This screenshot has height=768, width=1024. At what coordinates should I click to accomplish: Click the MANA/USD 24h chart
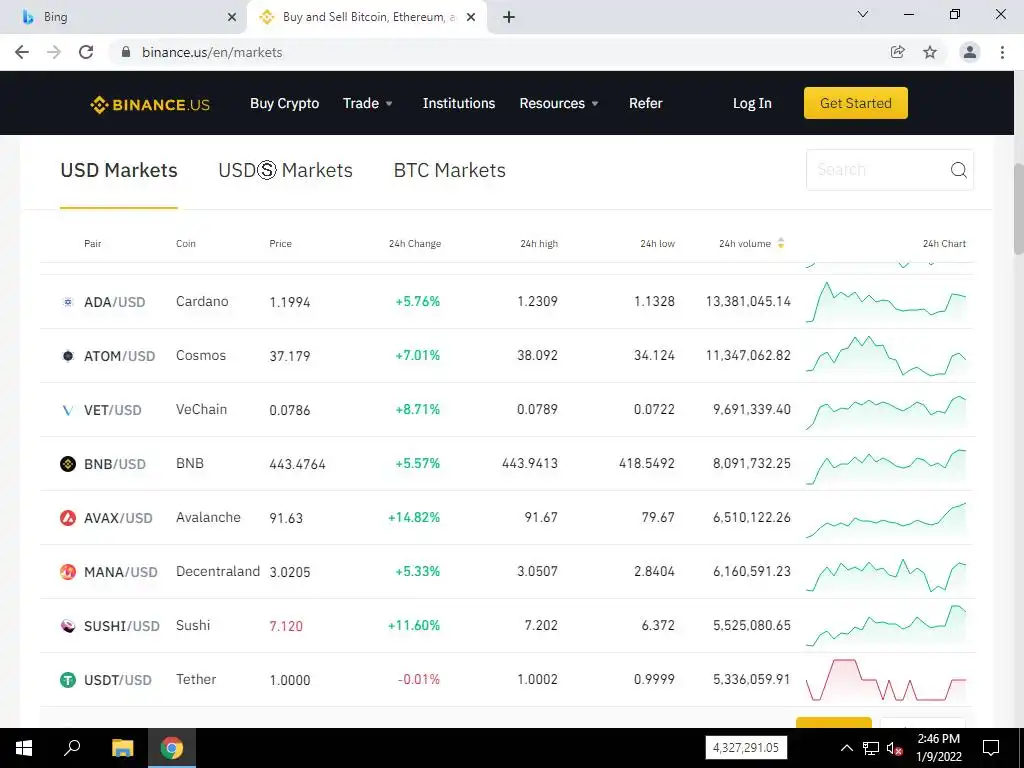pyautogui.click(x=886, y=575)
